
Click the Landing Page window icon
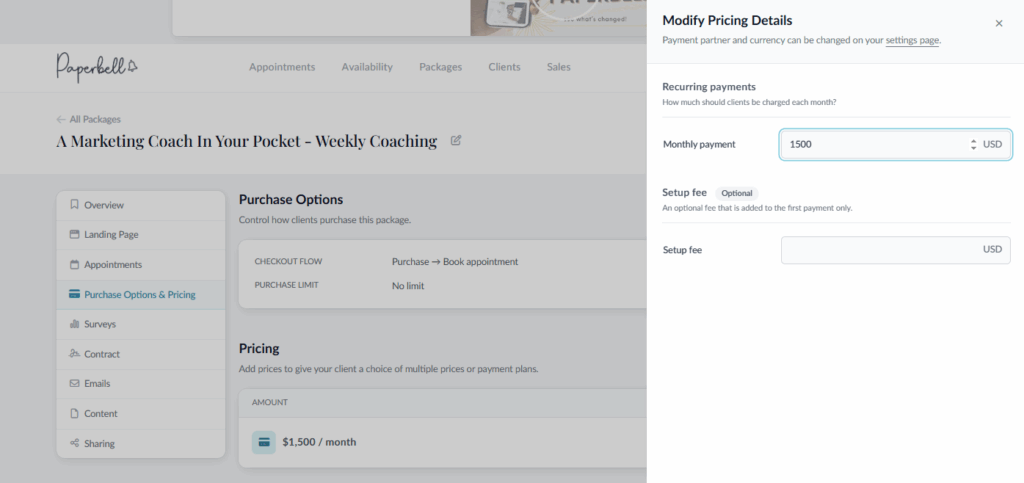coord(74,234)
